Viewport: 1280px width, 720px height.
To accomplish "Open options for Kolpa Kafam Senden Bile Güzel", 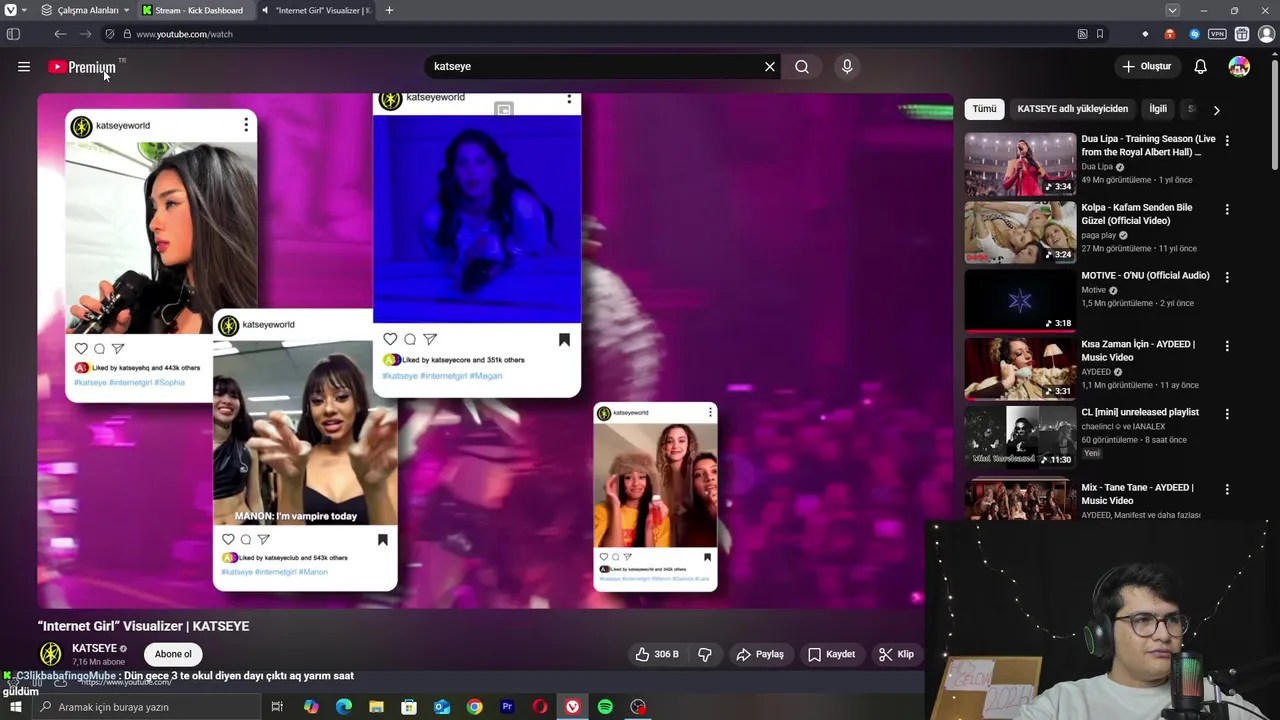I will click(1227, 209).
